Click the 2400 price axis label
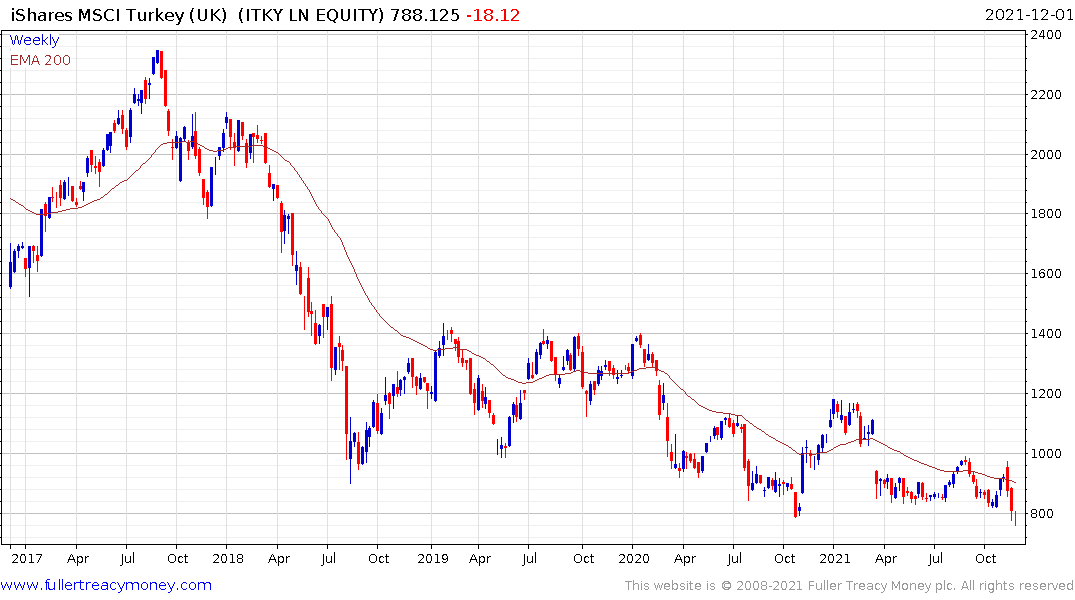The width and height of the screenshot is (1075, 600). 1046,34
